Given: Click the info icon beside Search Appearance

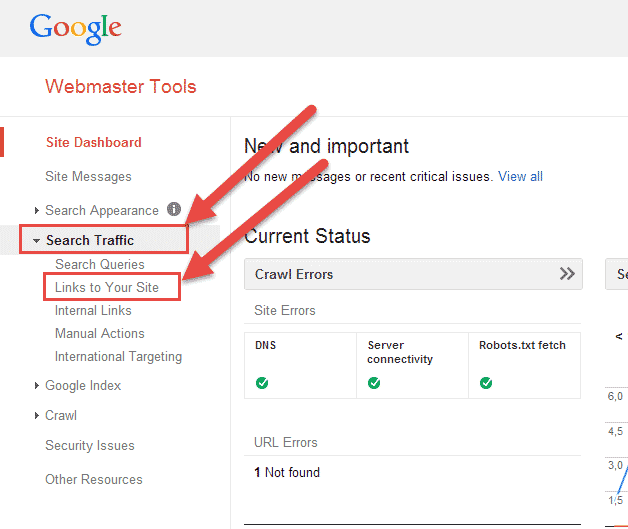Looking at the screenshot, I should point(174,209).
